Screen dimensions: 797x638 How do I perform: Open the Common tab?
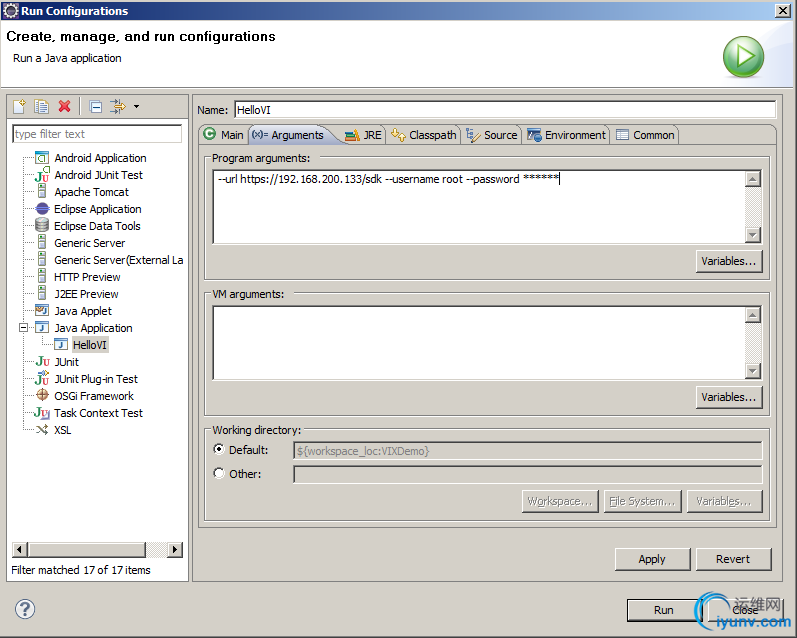[645, 135]
